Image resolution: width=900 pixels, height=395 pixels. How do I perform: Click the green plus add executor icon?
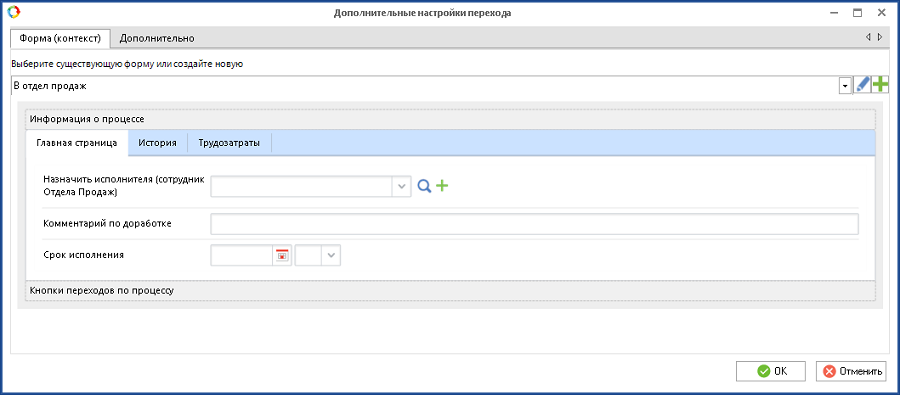[x=442, y=186]
